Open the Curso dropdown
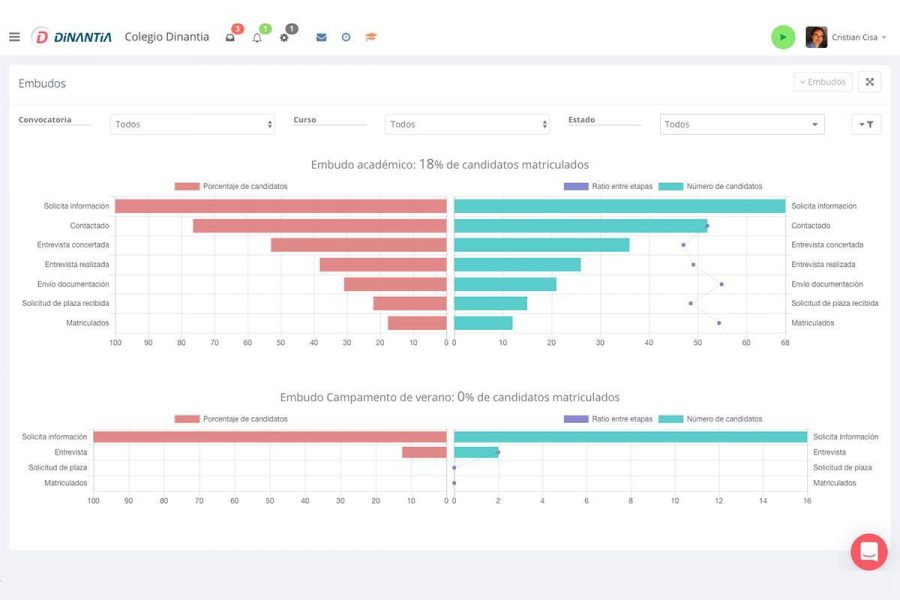The width and height of the screenshot is (900, 600). point(467,124)
